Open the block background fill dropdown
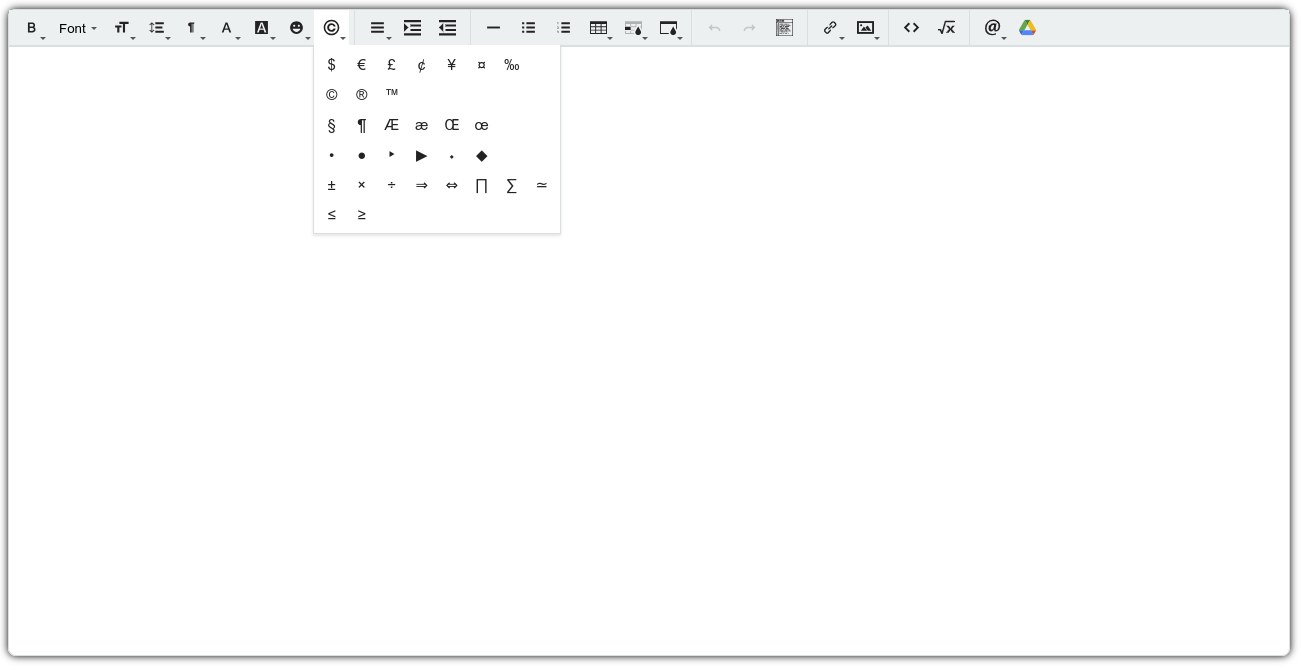This screenshot has width=1301, height=670. 669,28
